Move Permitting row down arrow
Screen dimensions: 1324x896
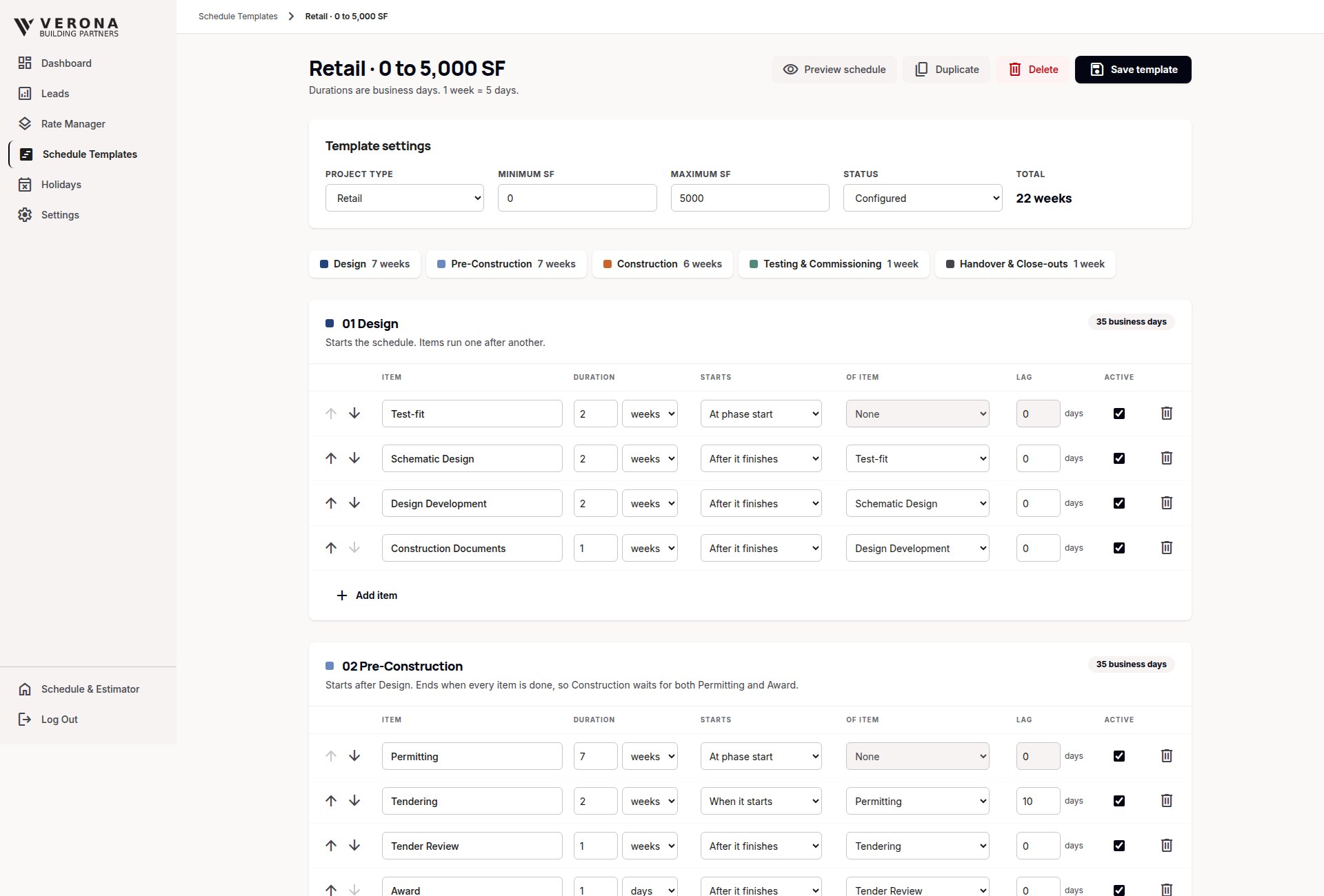coord(354,756)
